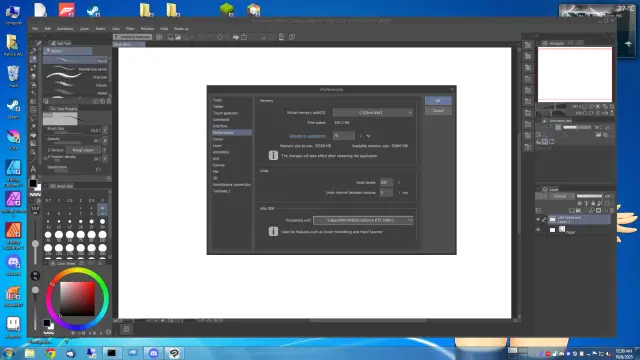
Task: Click the undo interval between strokes field
Action: 386,192
